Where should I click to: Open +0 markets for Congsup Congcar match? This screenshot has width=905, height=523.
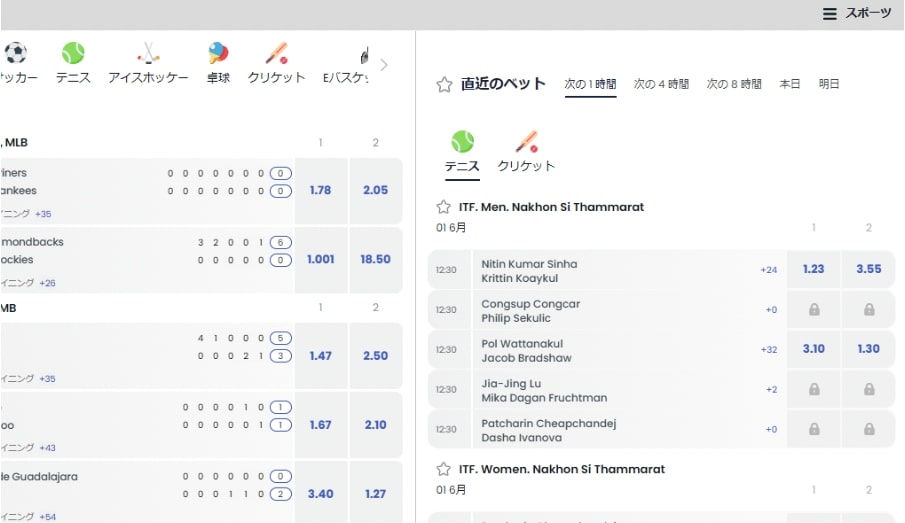772,310
